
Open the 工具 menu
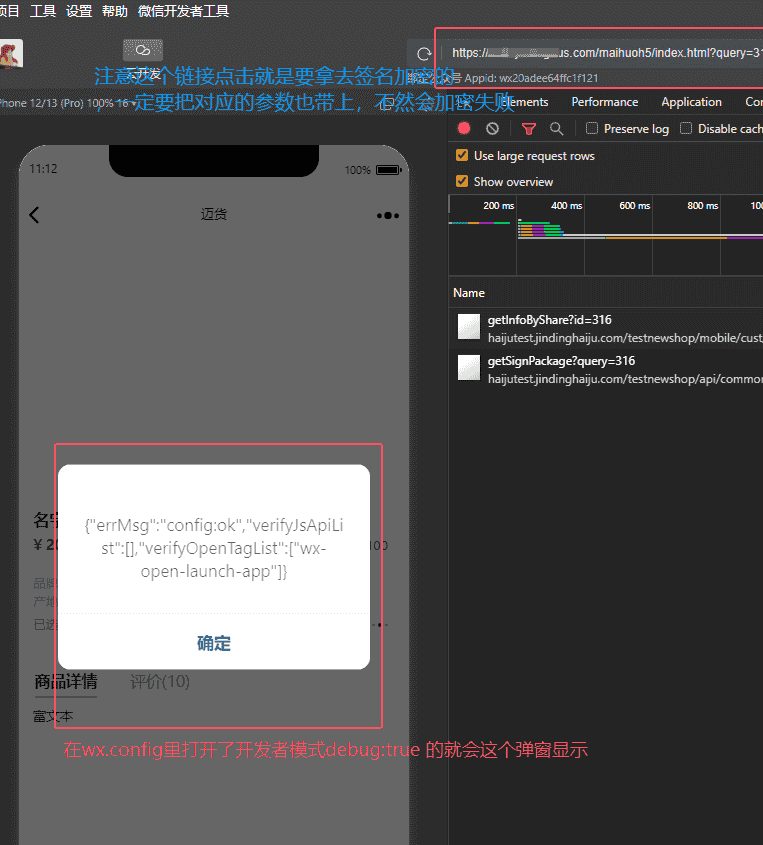[x=43, y=11]
